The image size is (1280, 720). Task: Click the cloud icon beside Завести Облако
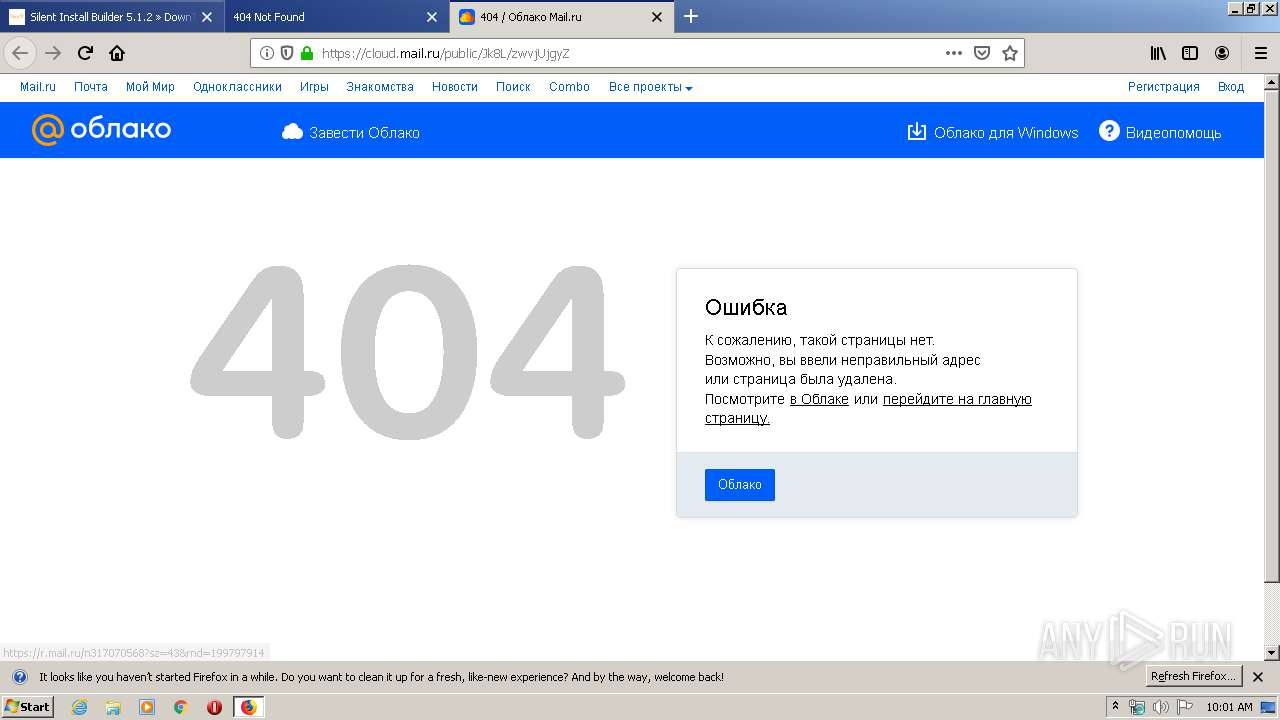coord(292,132)
